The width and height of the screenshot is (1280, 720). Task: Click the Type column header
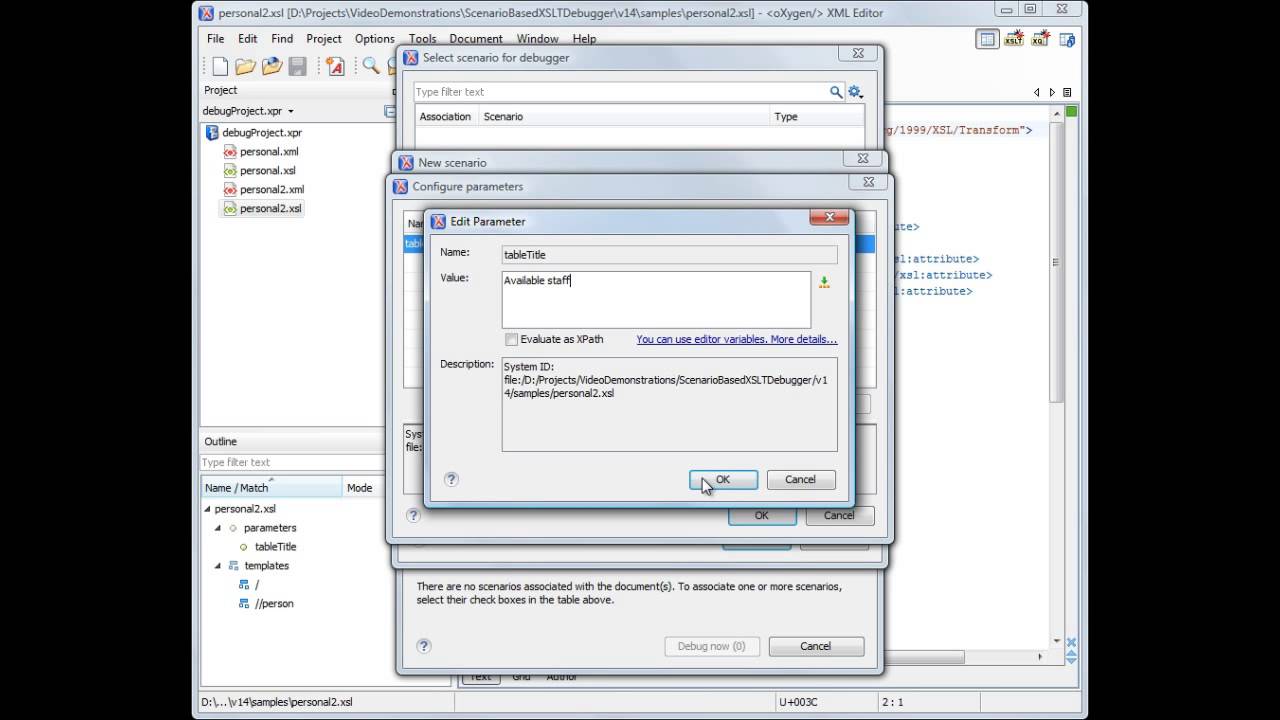[815, 117]
